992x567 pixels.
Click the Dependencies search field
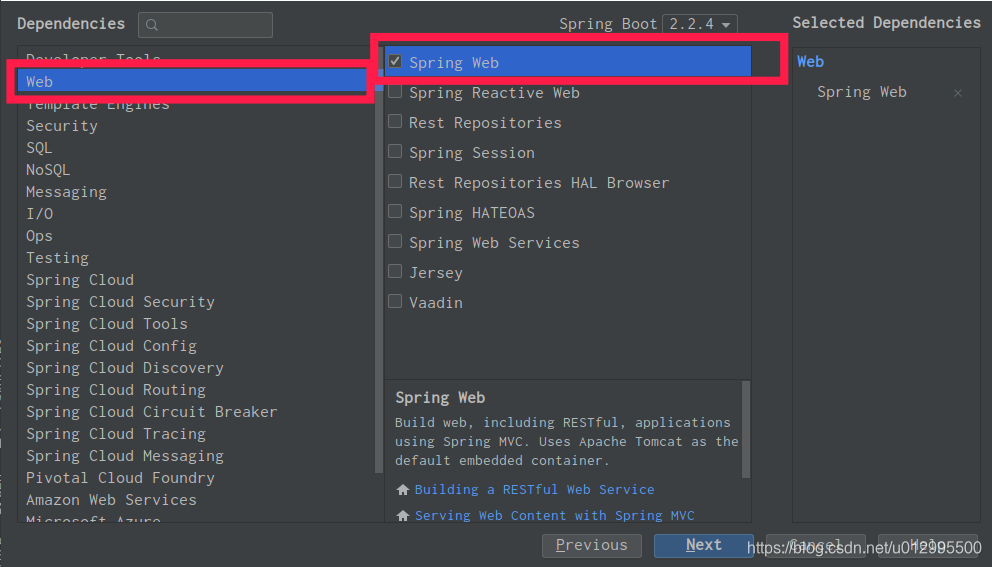[206, 25]
